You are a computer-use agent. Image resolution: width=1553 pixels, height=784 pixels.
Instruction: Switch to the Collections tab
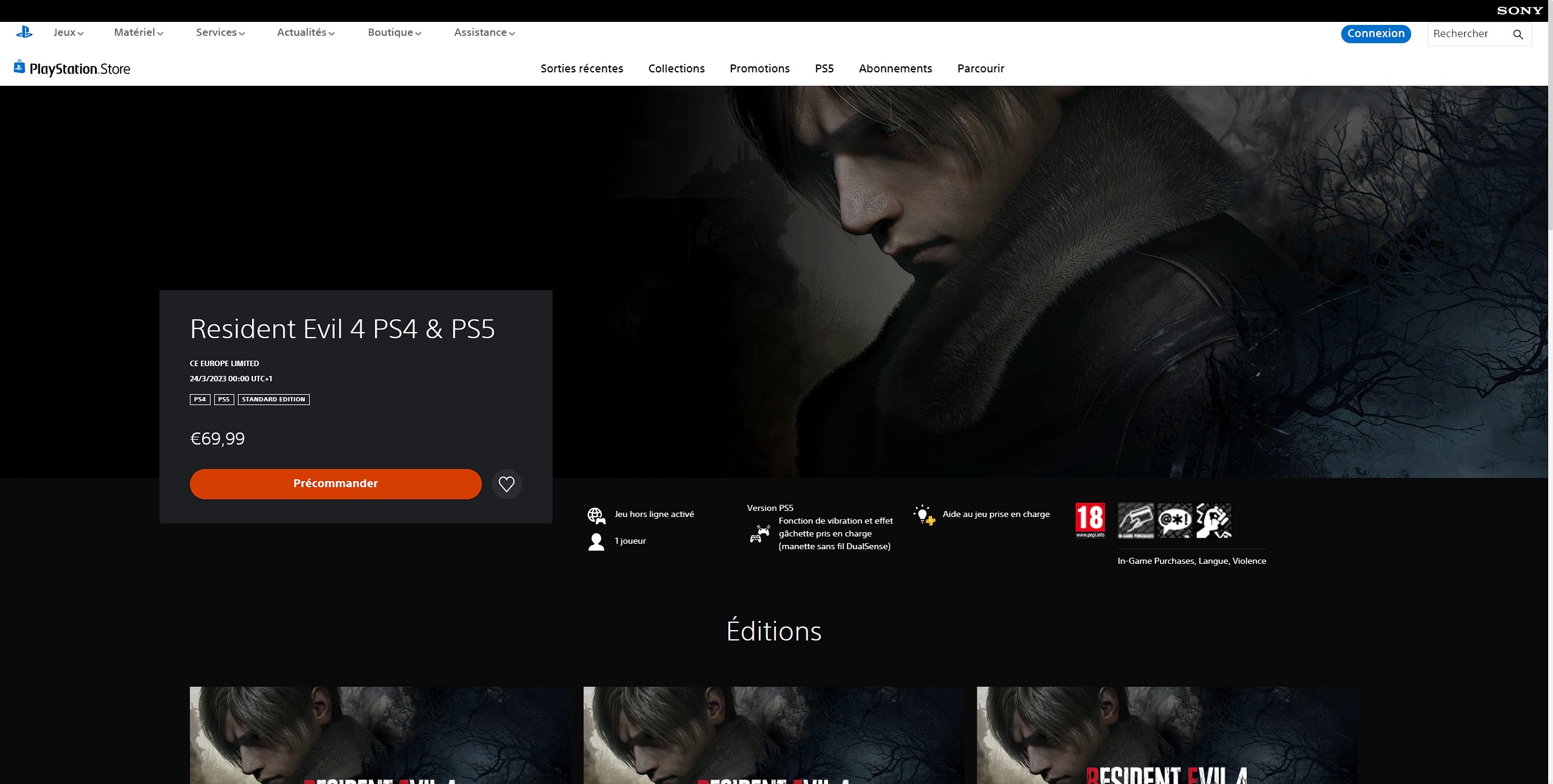point(675,69)
